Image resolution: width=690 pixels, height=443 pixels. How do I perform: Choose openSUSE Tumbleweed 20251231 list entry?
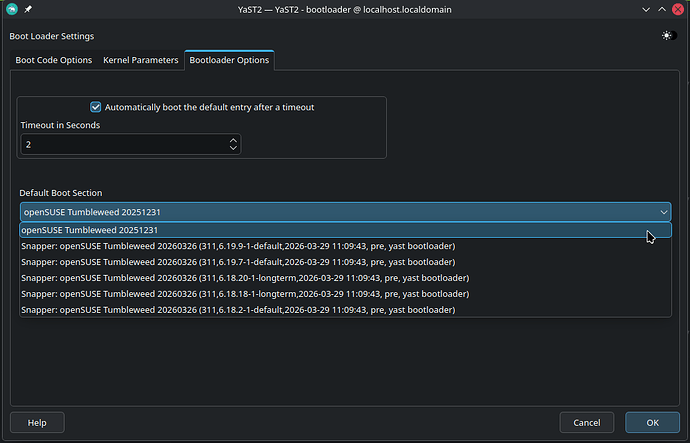coord(345,230)
